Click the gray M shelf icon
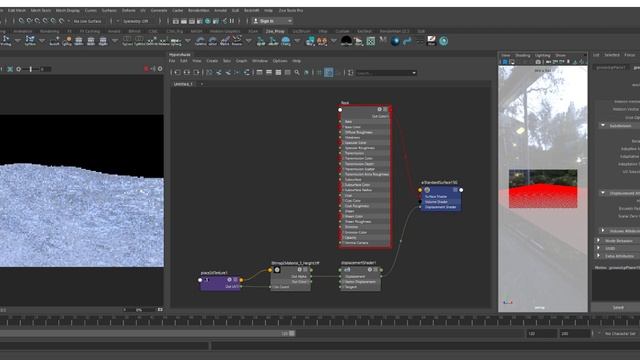Viewport: 640px width, 360px height. [x=383, y=40]
